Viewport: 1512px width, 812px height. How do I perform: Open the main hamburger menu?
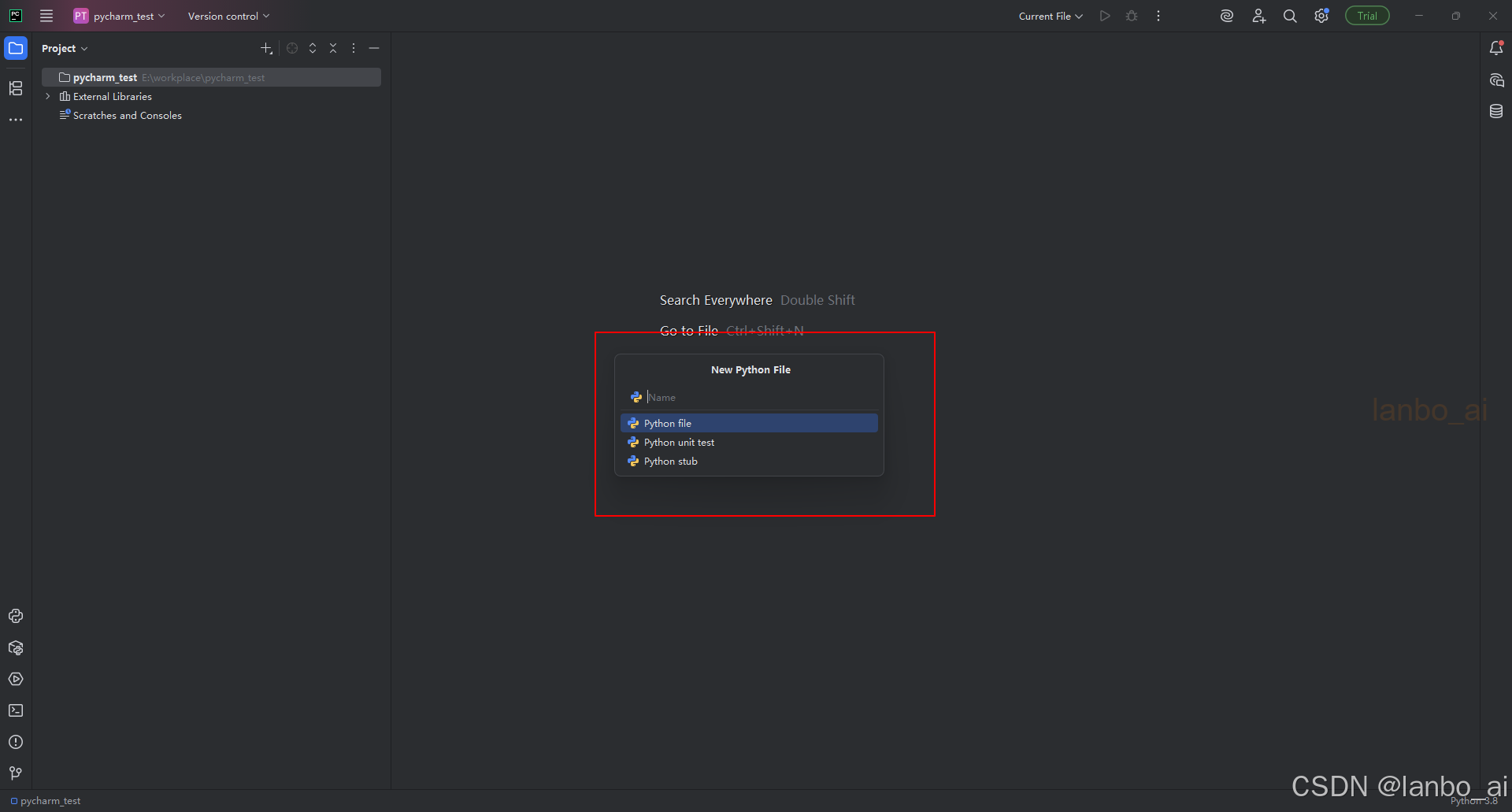click(46, 15)
